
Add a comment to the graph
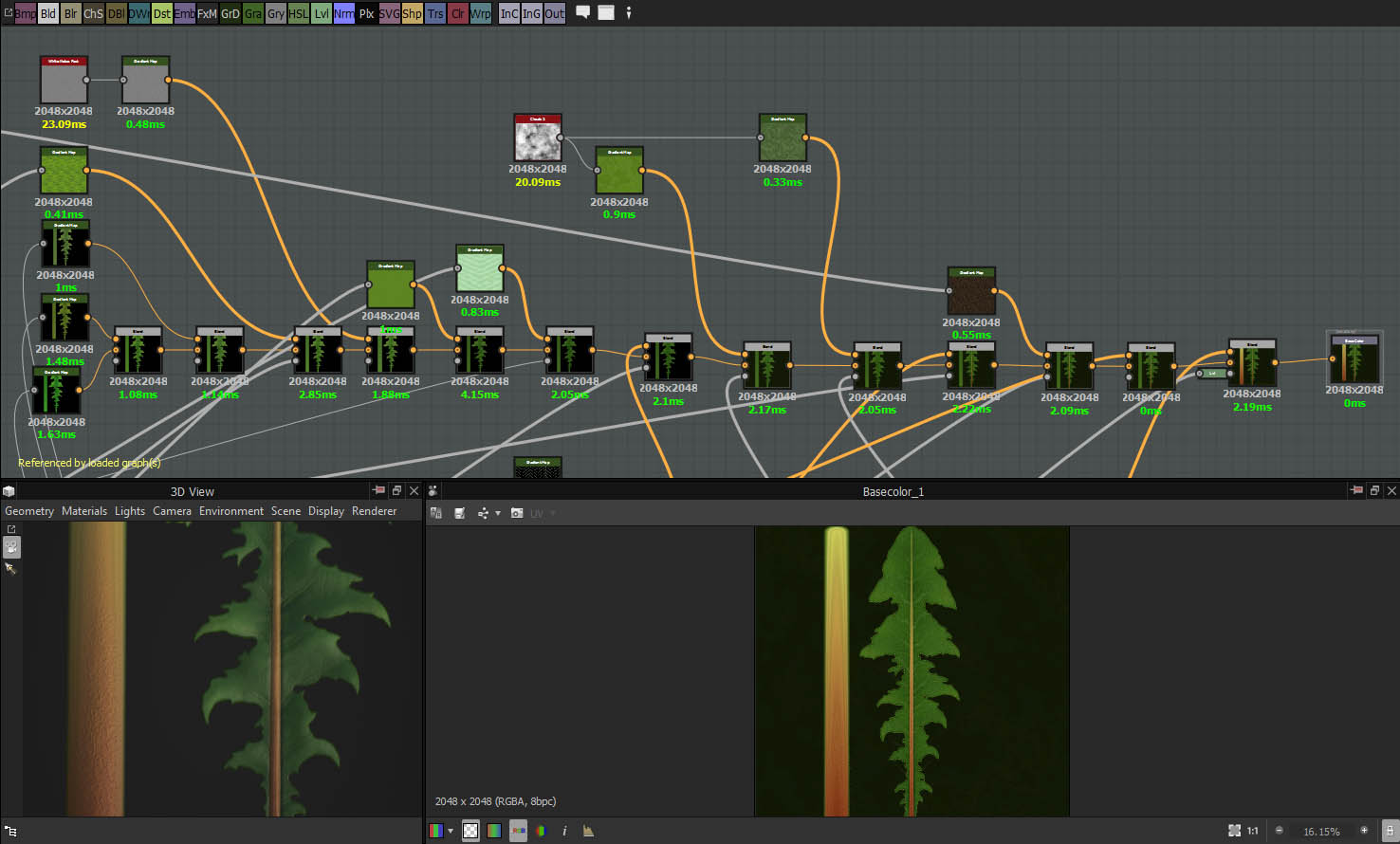click(x=583, y=12)
